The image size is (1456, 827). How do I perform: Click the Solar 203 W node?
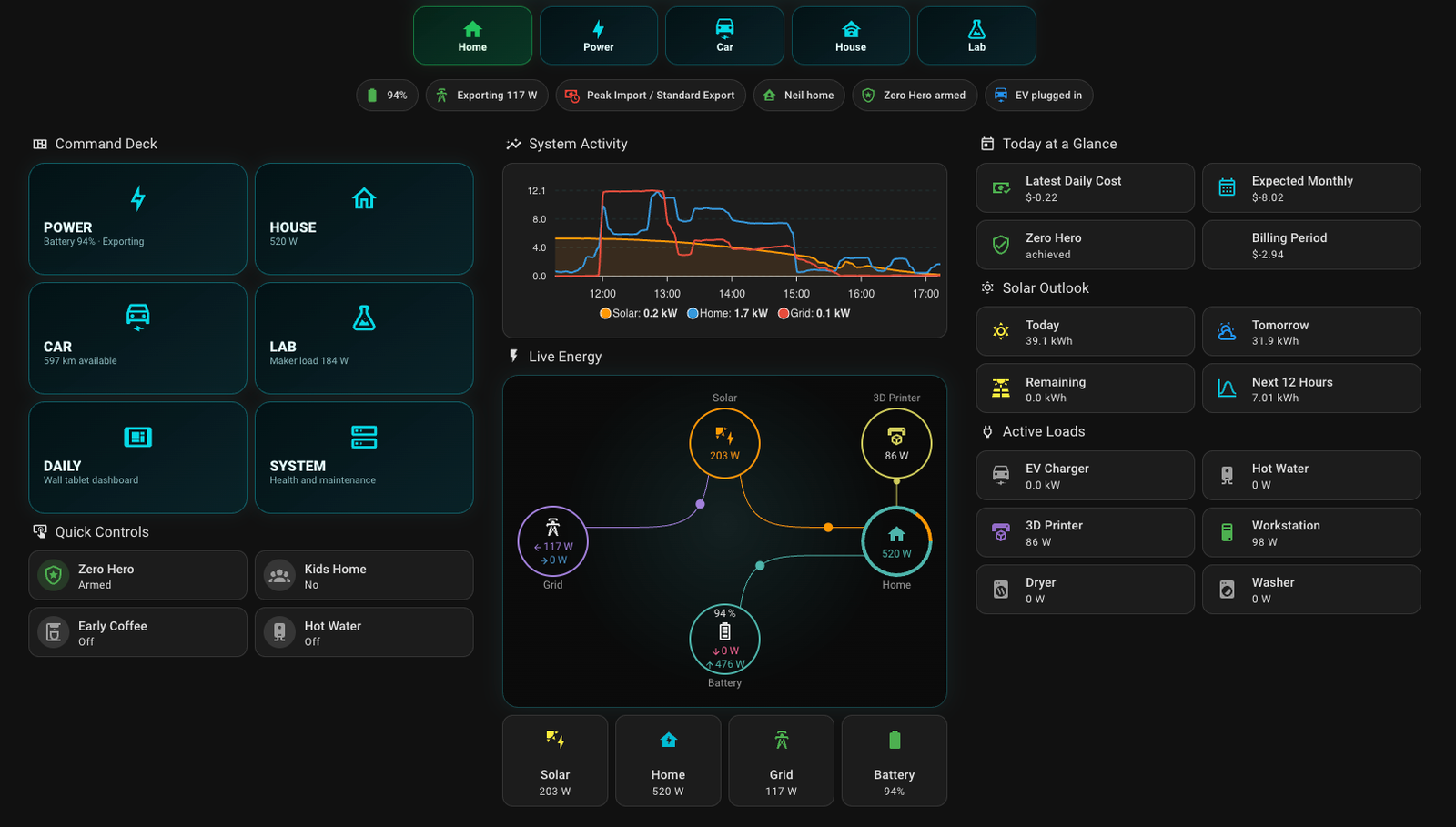point(724,443)
